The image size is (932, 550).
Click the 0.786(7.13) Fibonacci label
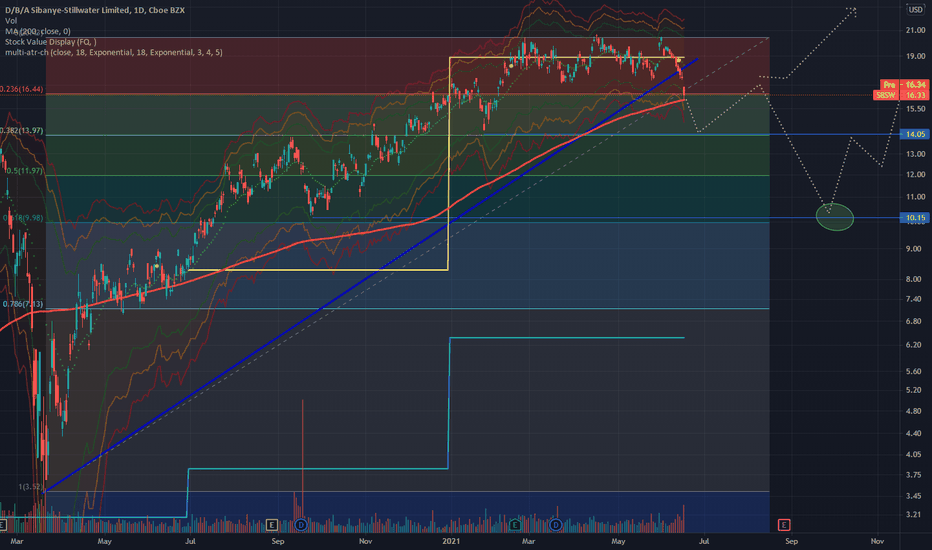pyautogui.click(x=23, y=304)
